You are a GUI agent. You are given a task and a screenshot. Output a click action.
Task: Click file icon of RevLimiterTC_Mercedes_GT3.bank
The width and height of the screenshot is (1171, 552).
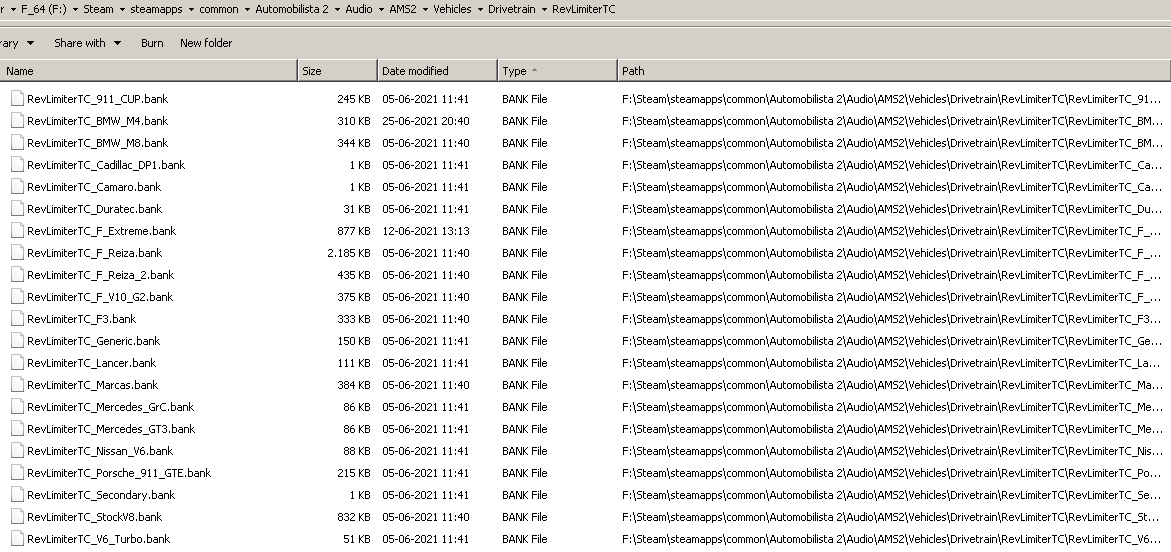click(17, 429)
